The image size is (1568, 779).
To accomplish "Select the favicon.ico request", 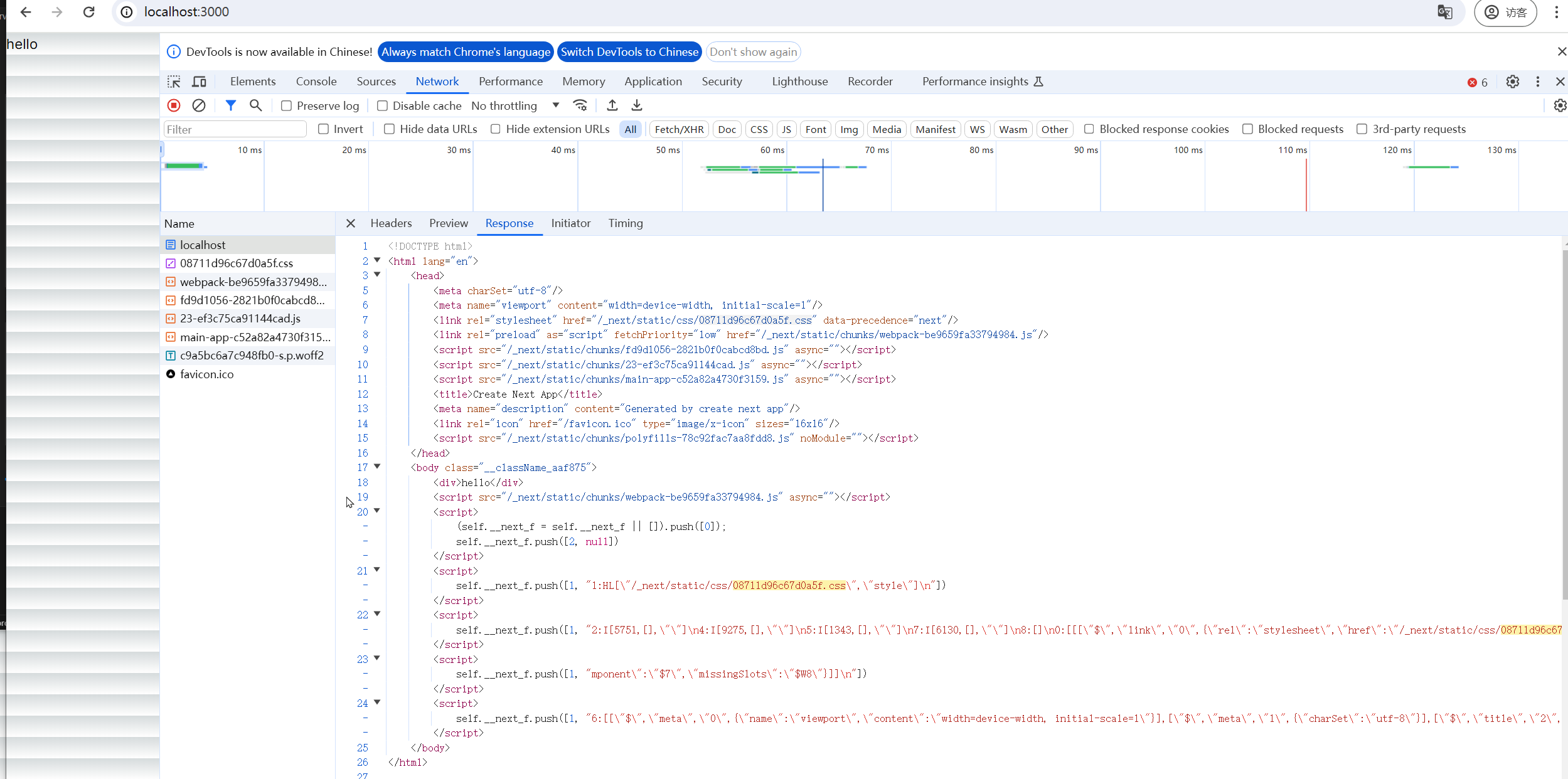I will 248,374.
